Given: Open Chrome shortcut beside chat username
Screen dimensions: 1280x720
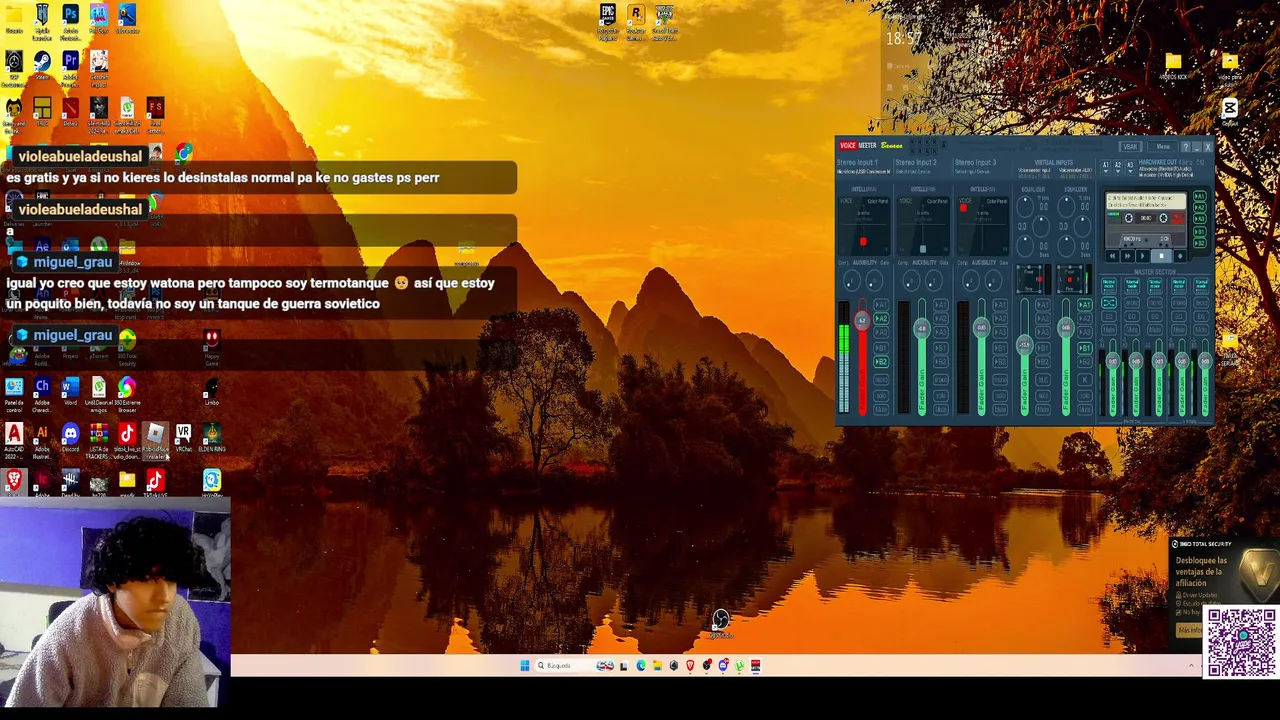Looking at the screenshot, I should point(184,153).
